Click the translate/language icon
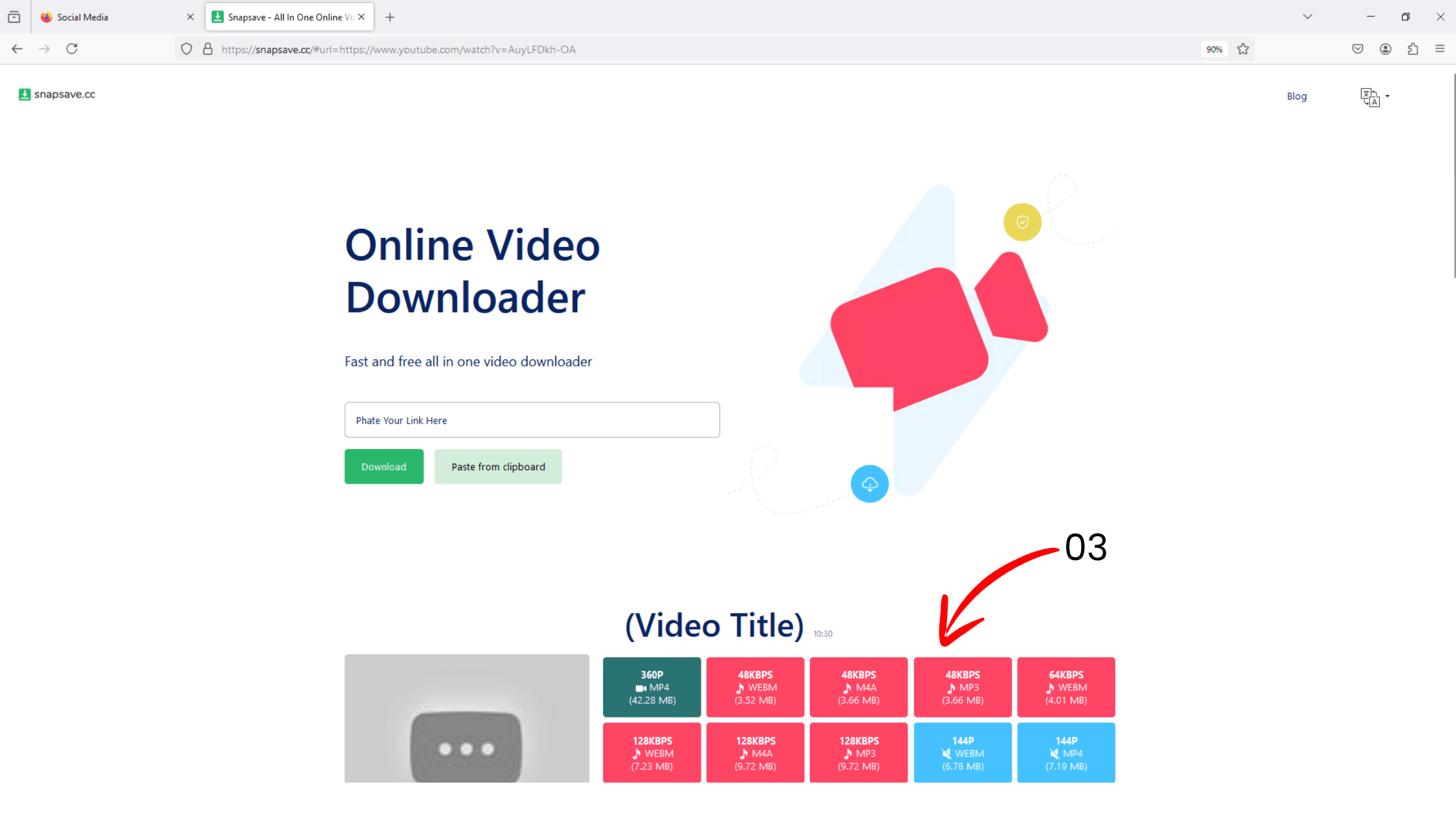The width and height of the screenshot is (1456, 819). 1370,96
